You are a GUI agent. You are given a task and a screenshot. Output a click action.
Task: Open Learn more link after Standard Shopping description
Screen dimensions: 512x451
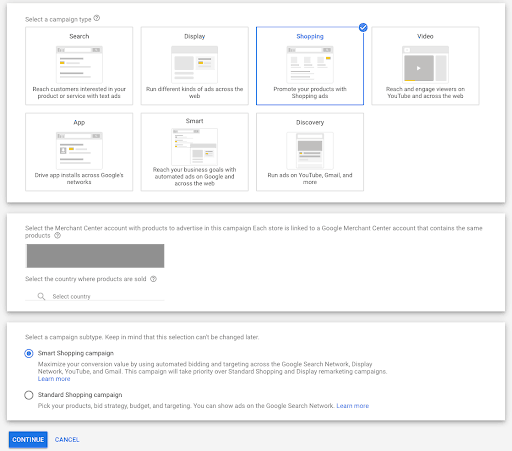353,406
